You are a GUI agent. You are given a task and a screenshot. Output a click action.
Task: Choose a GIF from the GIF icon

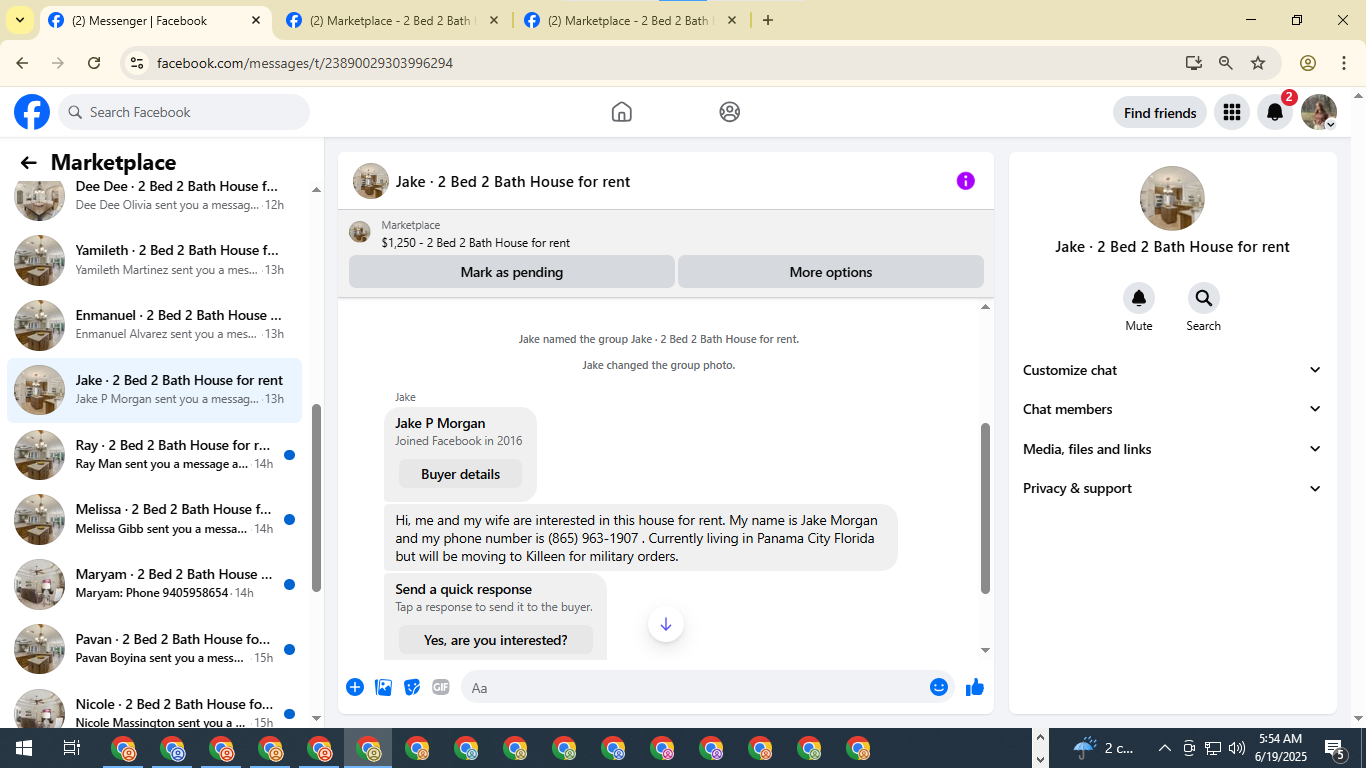tap(441, 687)
